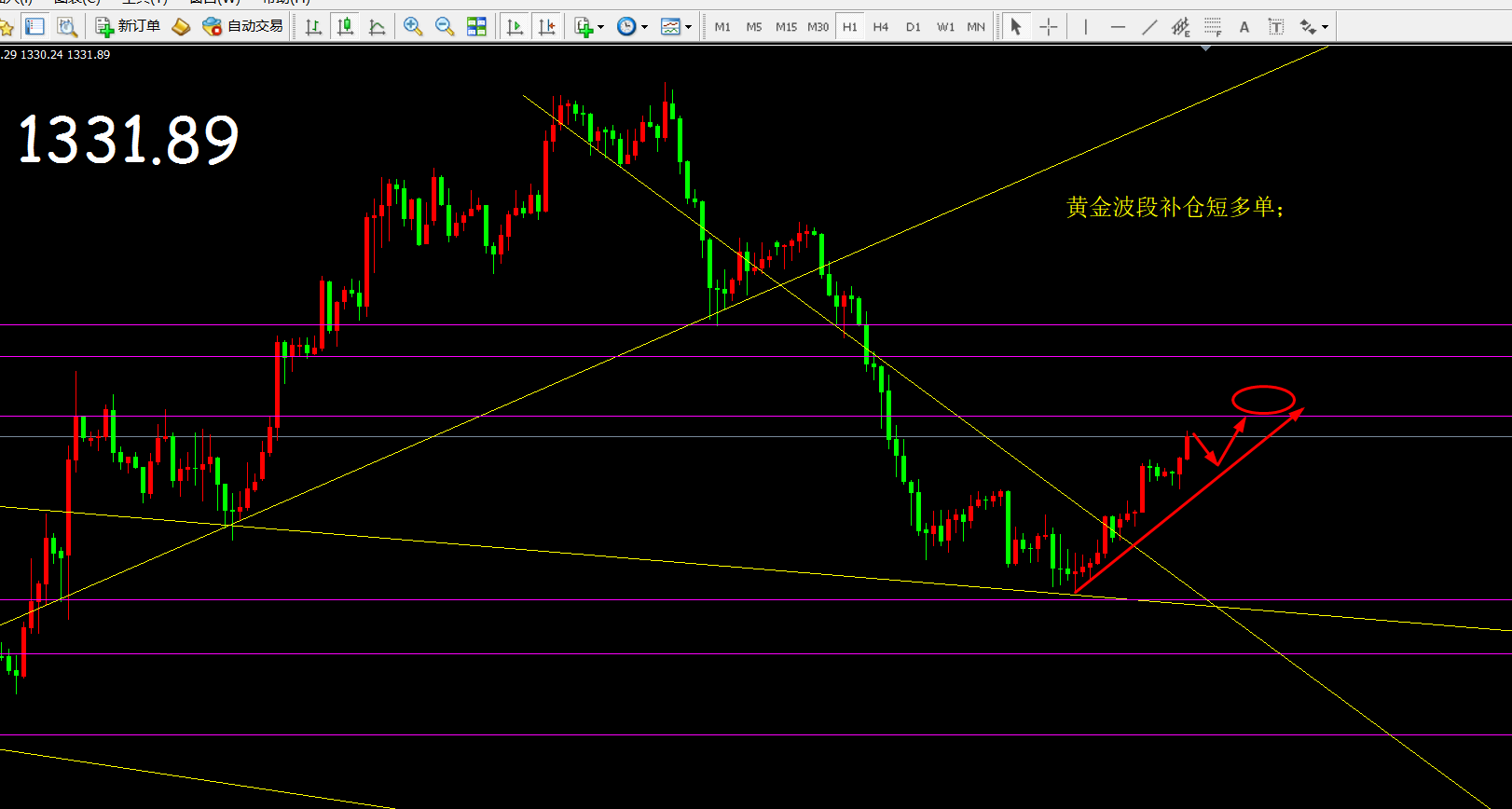Select the M30 timeframe
Viewport: 1512px width, 809px height.
click(x=818, y=27)
